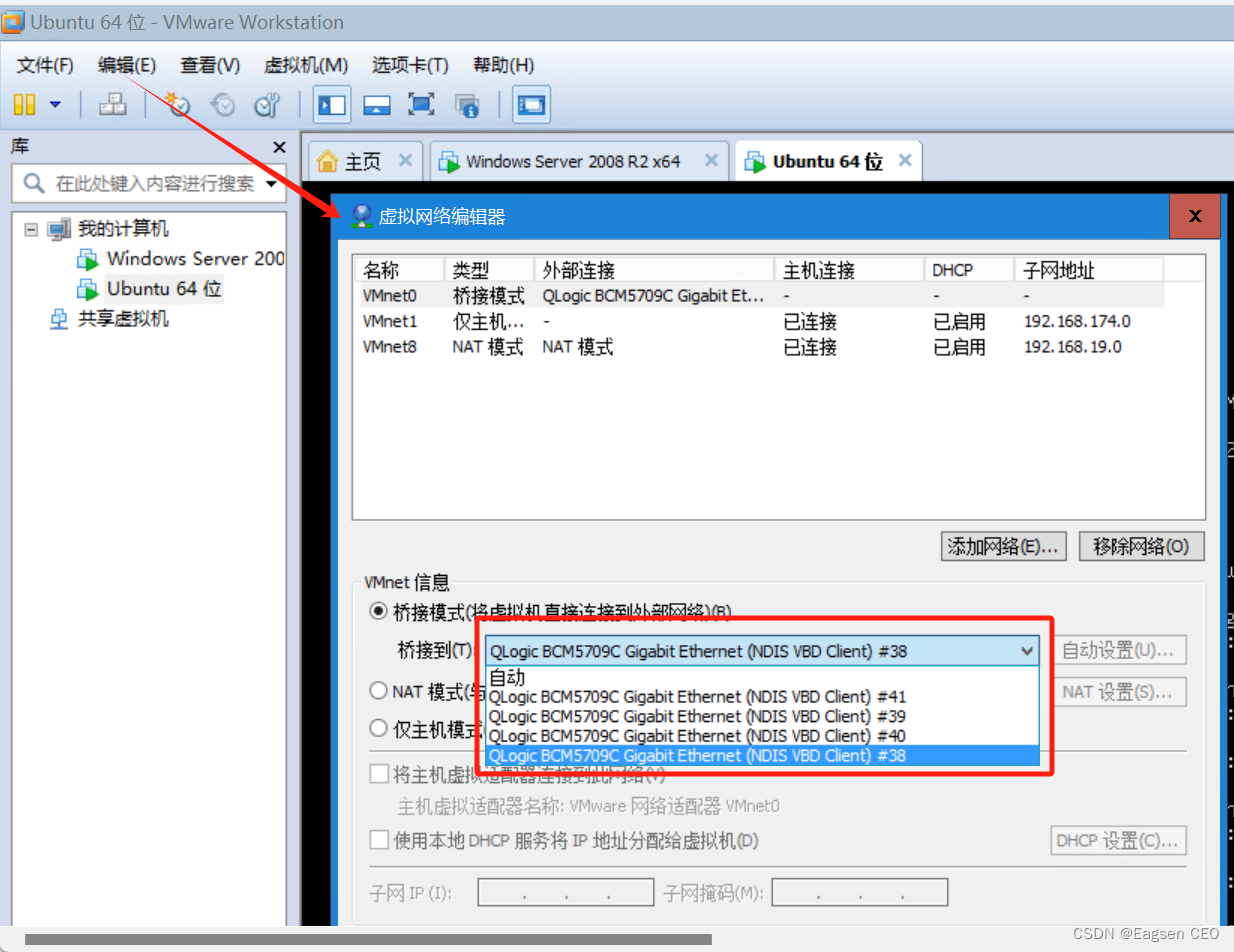Click the send Ctrl+Alt+Del toolbar icon
Image resolution: width=1234 pixels, height=952 pixels.
tap(112, 104)
